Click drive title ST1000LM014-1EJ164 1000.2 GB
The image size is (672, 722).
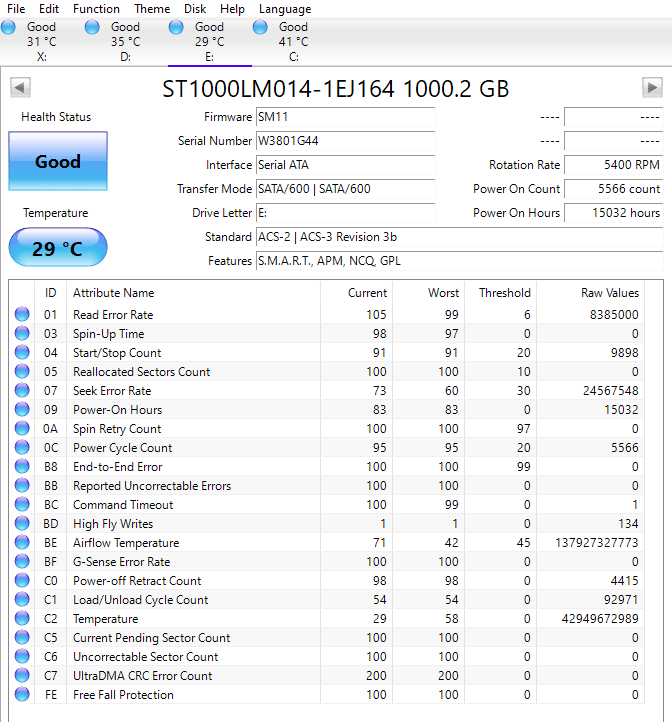tap(335, 89)
